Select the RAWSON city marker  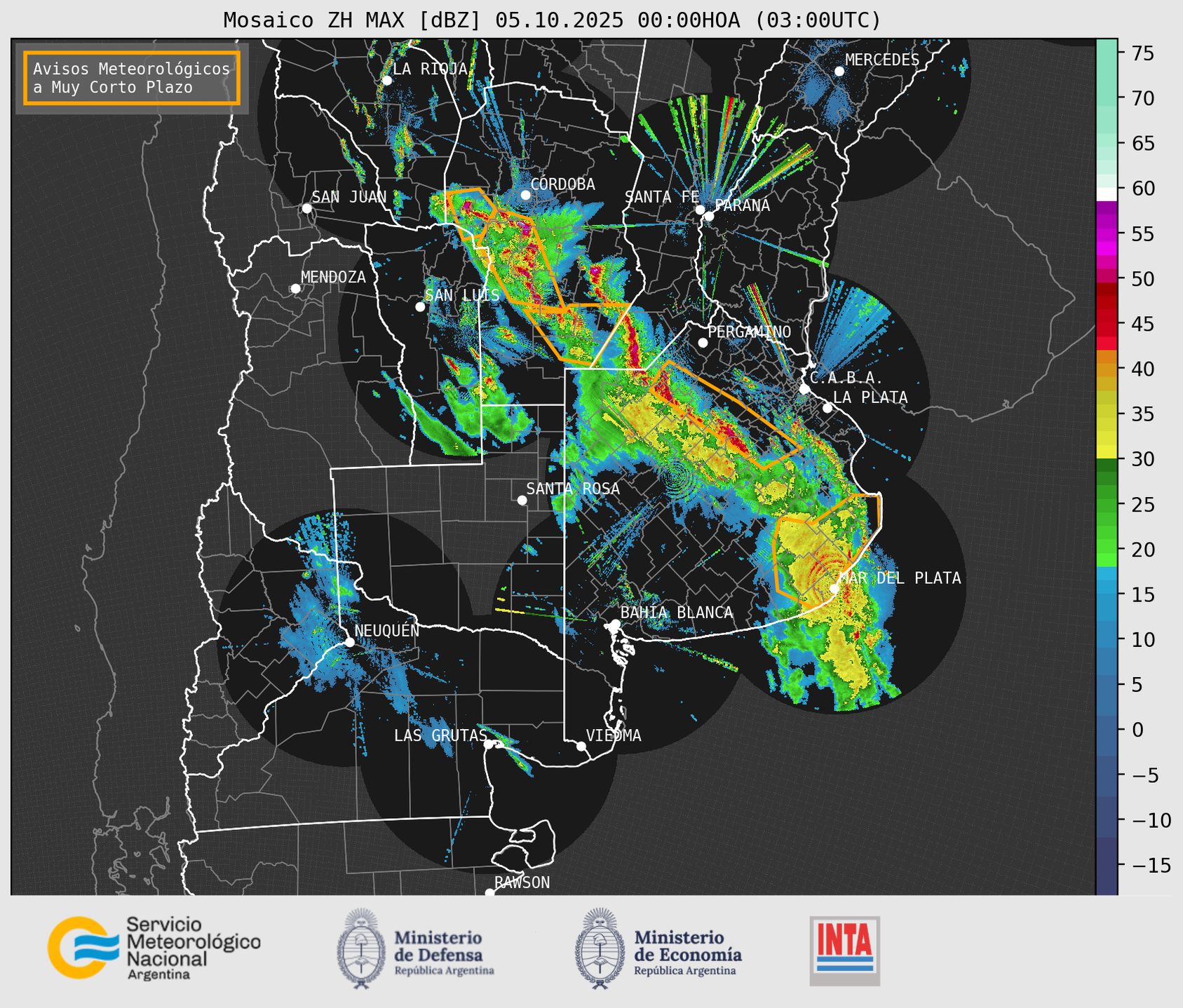(x=489, y=893)
